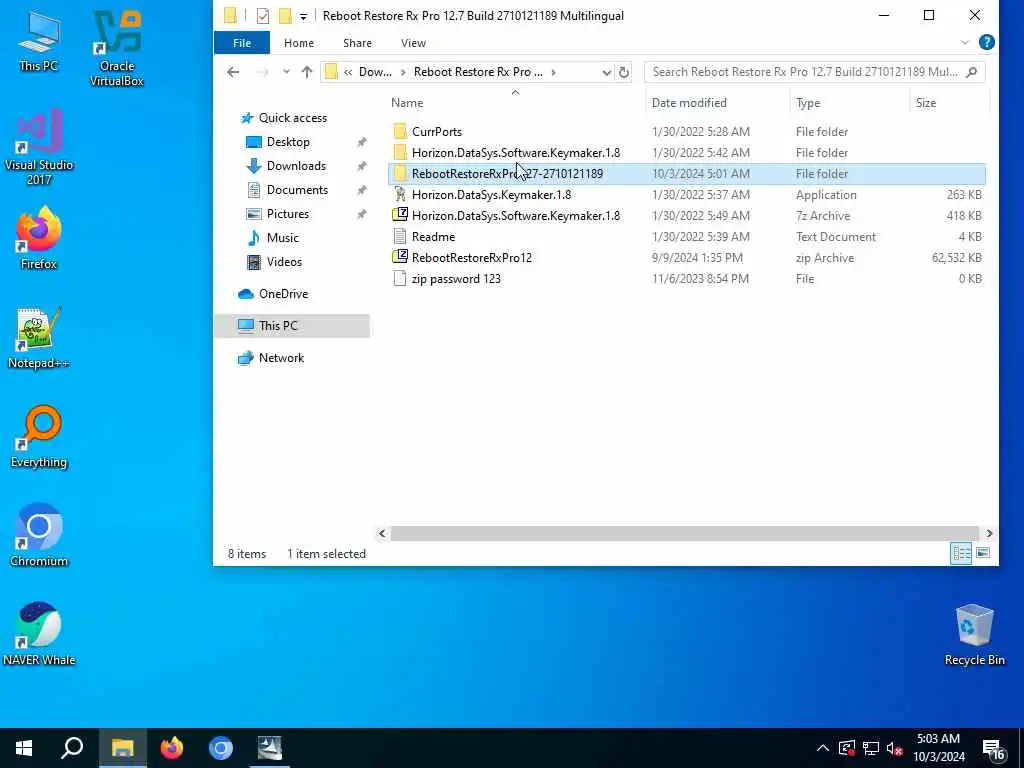1024x768 pixels.
Task: Click network tray icon
Action: [871, 748]
